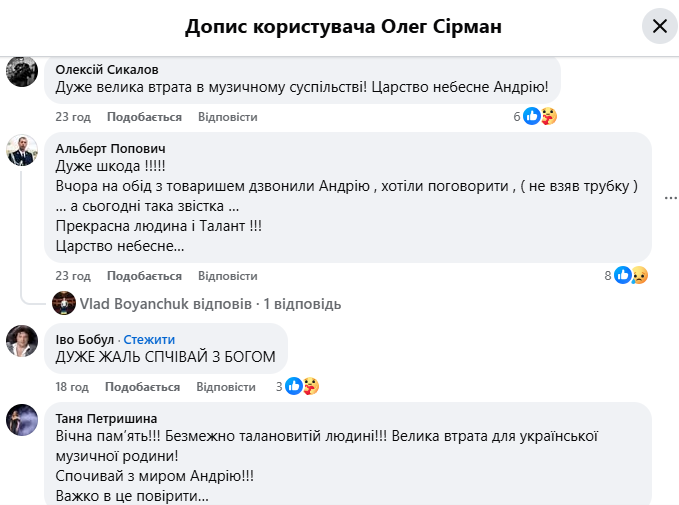Reply to Олексій Сикалов's comment
Screen dimensions: 679x505
227,117
